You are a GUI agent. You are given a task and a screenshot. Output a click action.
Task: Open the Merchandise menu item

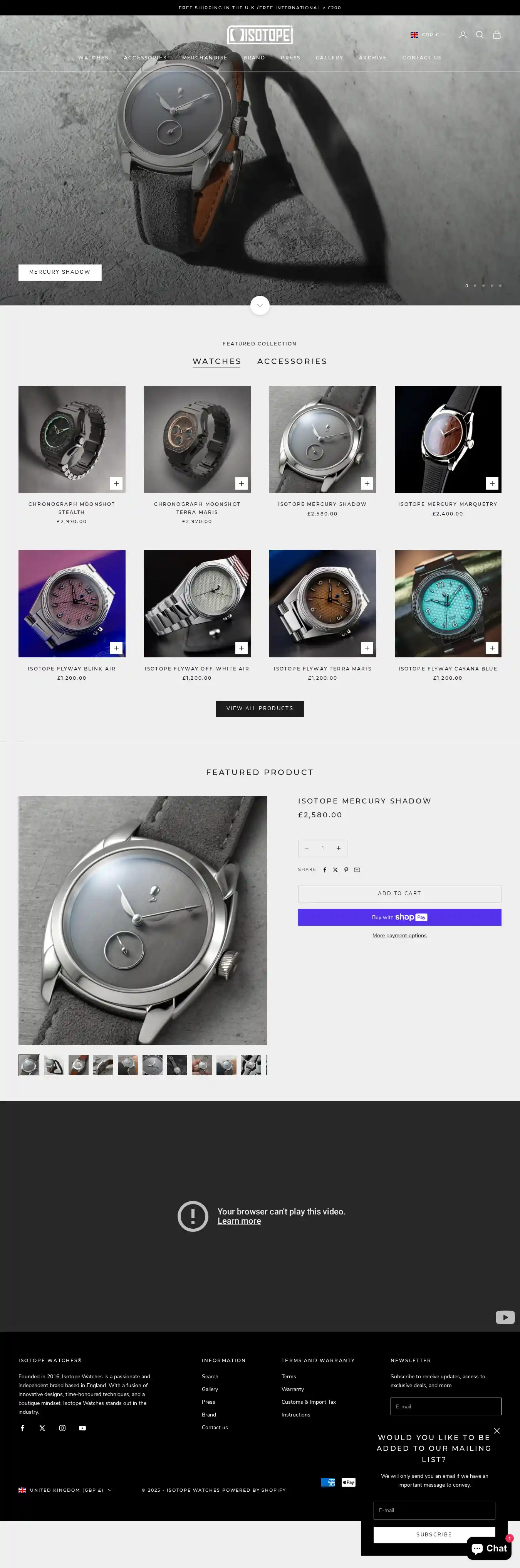click(x=205, y=58)
